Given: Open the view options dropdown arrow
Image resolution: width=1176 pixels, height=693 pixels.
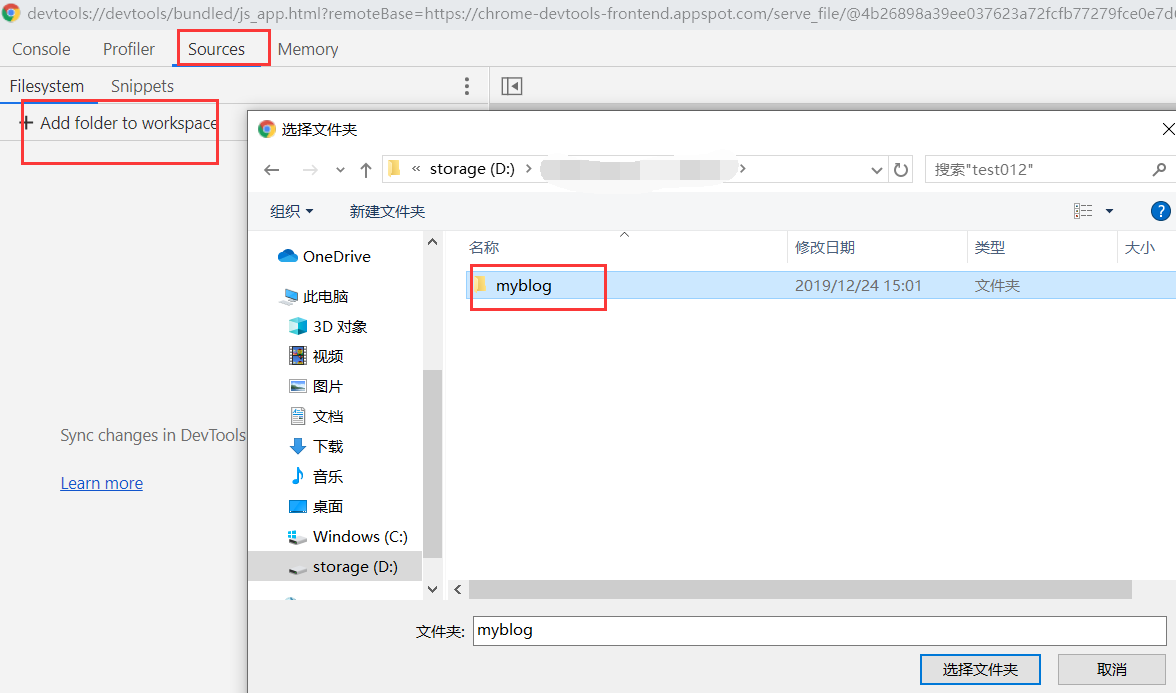Looking at the screenshot, I should [1110, 211].
